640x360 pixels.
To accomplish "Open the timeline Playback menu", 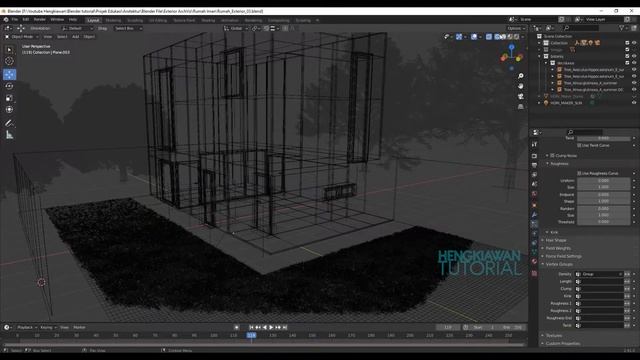I will click(x=27, y=327).
